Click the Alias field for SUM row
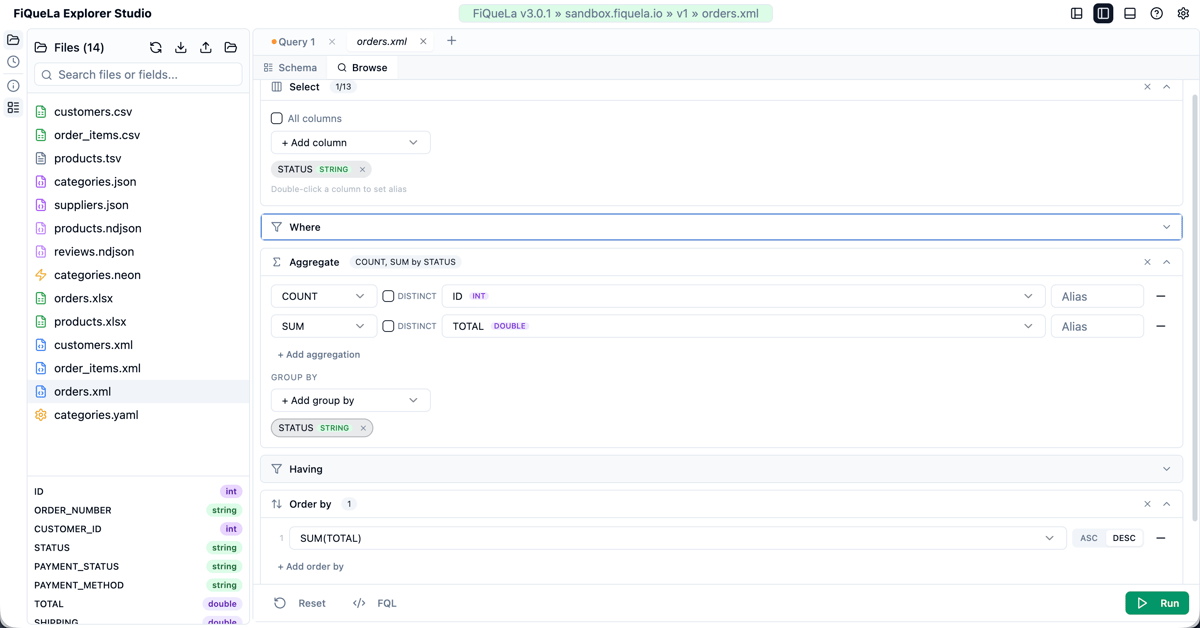The image size is (1200, 628). pyautogui.click(x=1097, y=326)
